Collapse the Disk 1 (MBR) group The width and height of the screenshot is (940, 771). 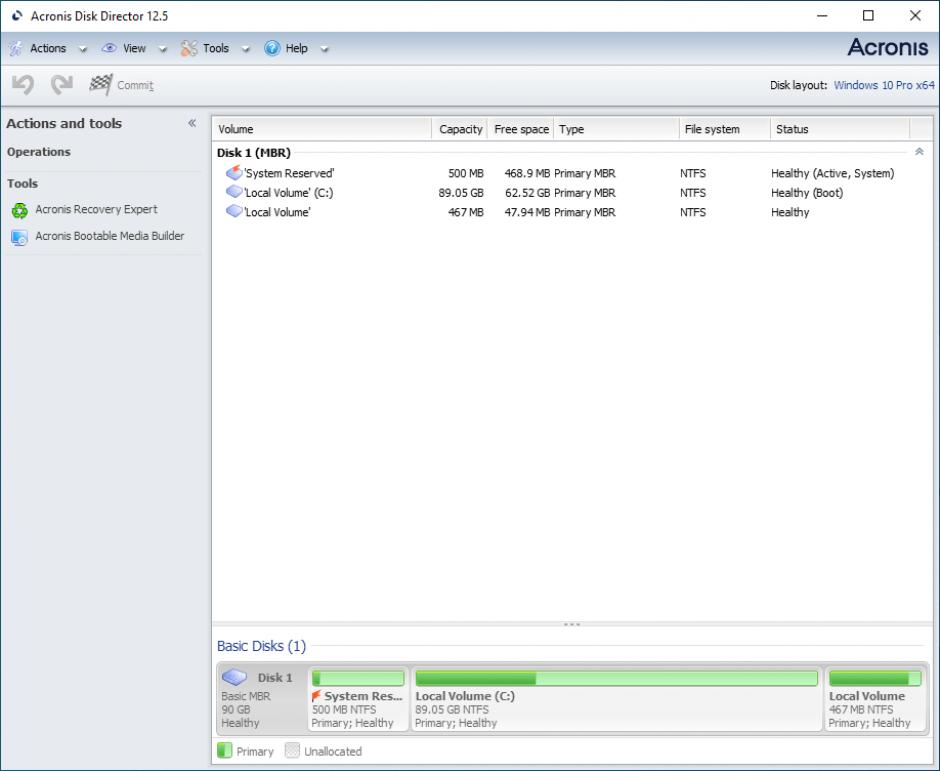[919, 152]
